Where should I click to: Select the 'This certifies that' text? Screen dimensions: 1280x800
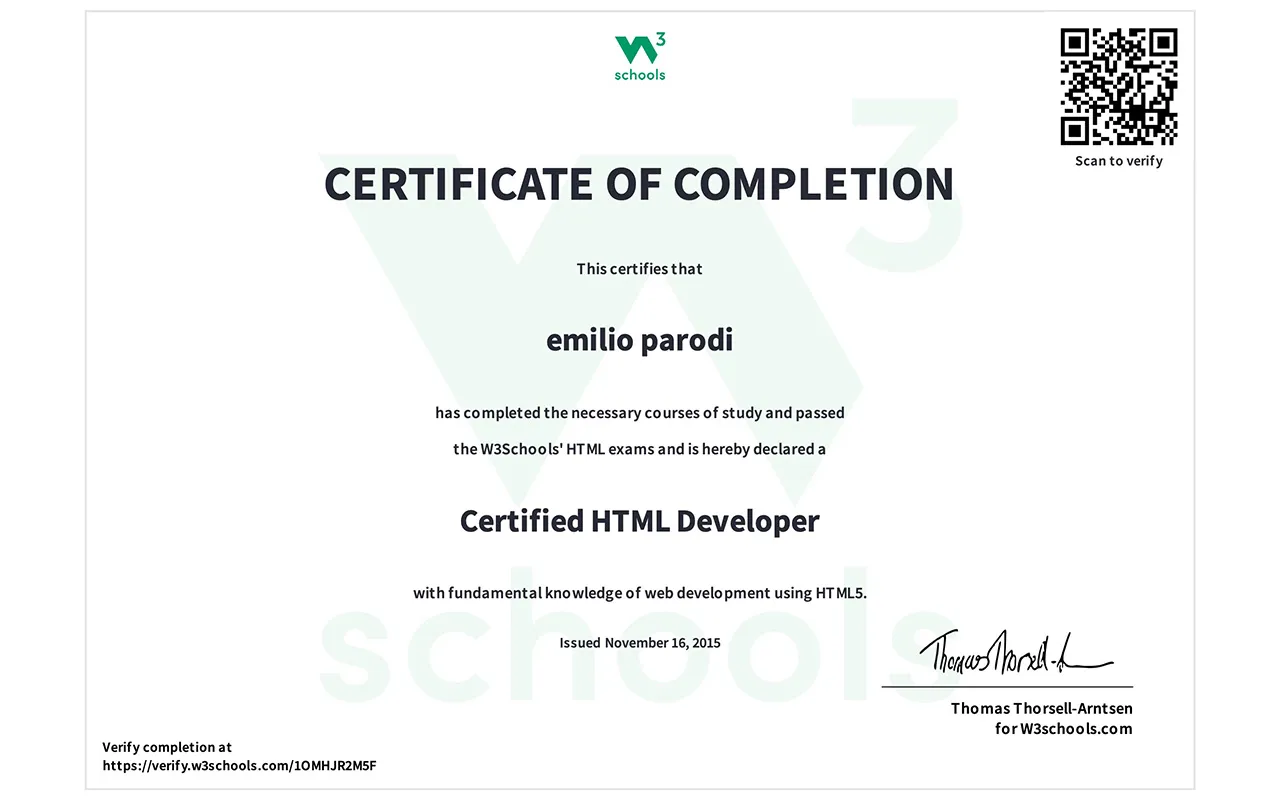coord(639,269)
